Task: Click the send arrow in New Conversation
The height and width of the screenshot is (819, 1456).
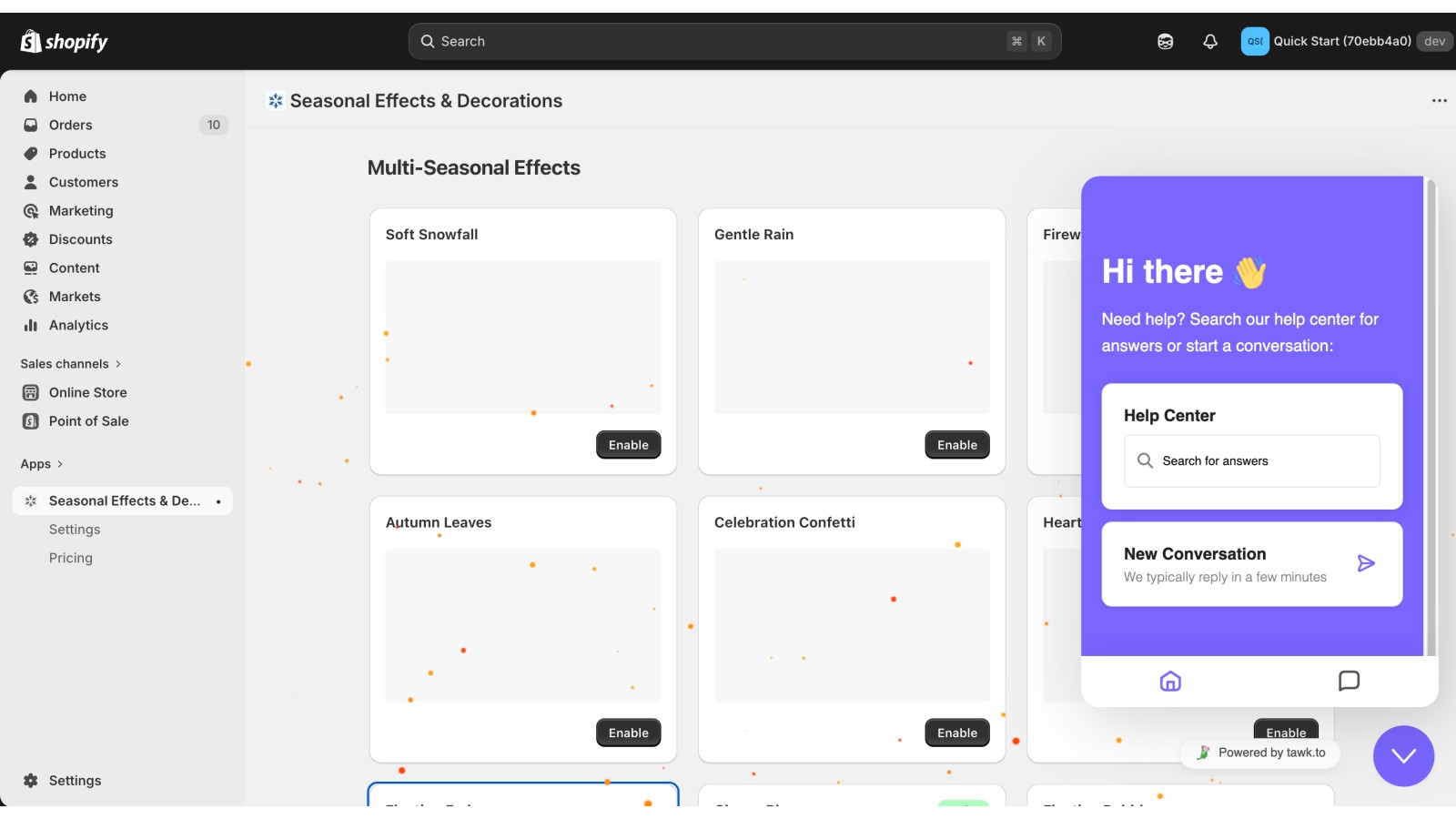Action: [1366, 563]
